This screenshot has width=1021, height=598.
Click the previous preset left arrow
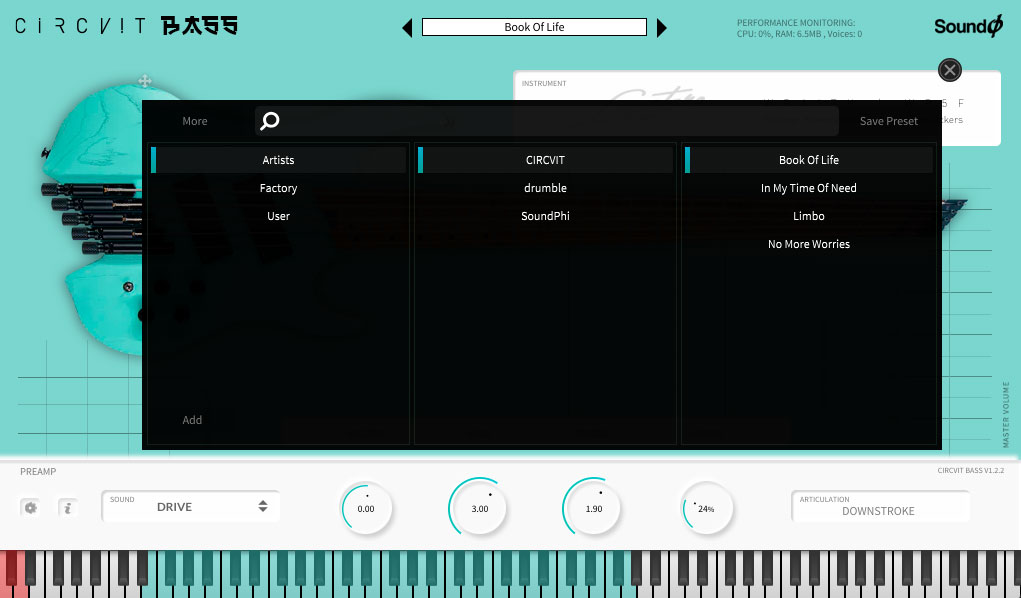(x=407, y=28)
